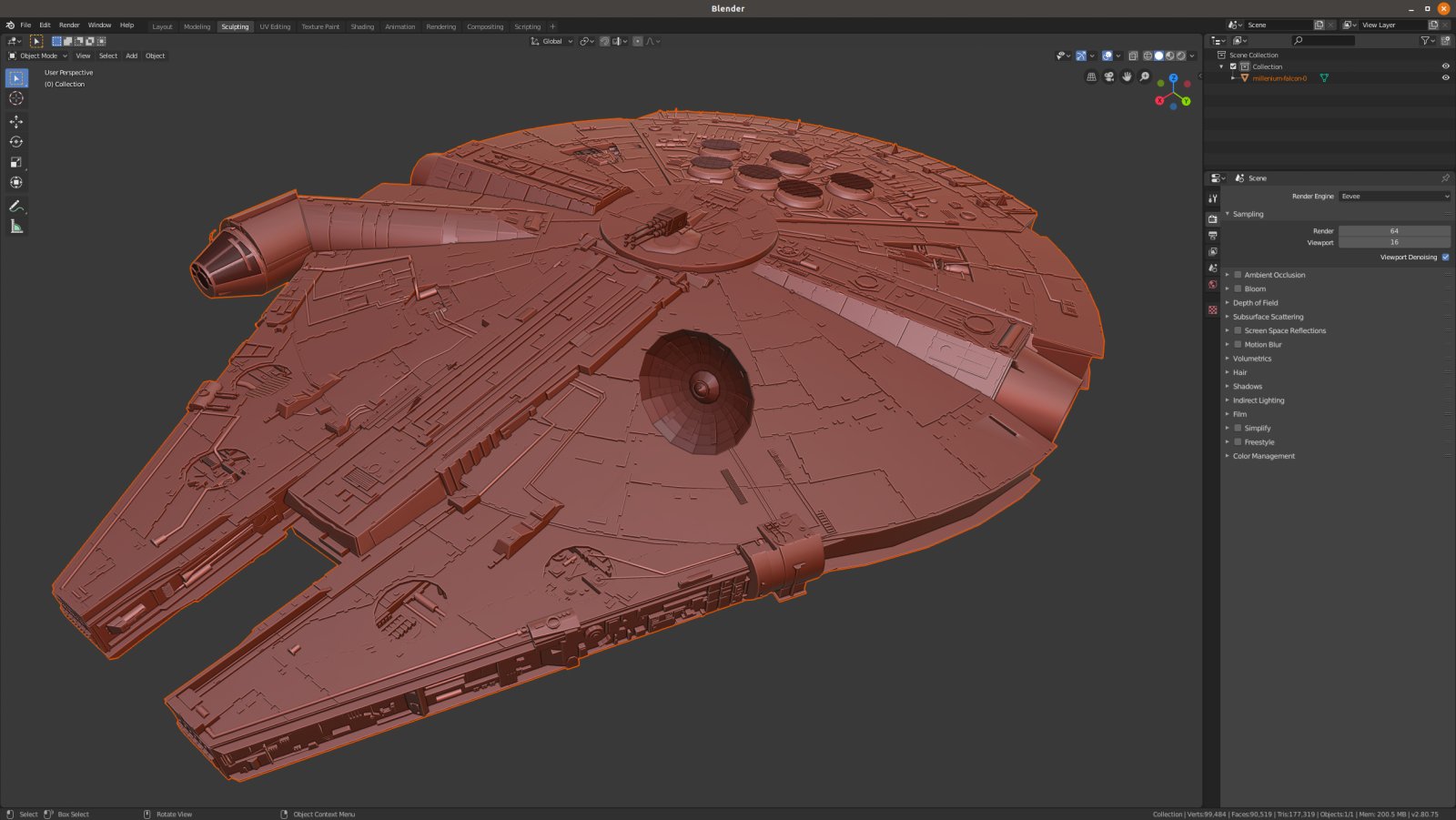Open the Render menu
Screen dimensions: 1456x820
click(69, 25)
